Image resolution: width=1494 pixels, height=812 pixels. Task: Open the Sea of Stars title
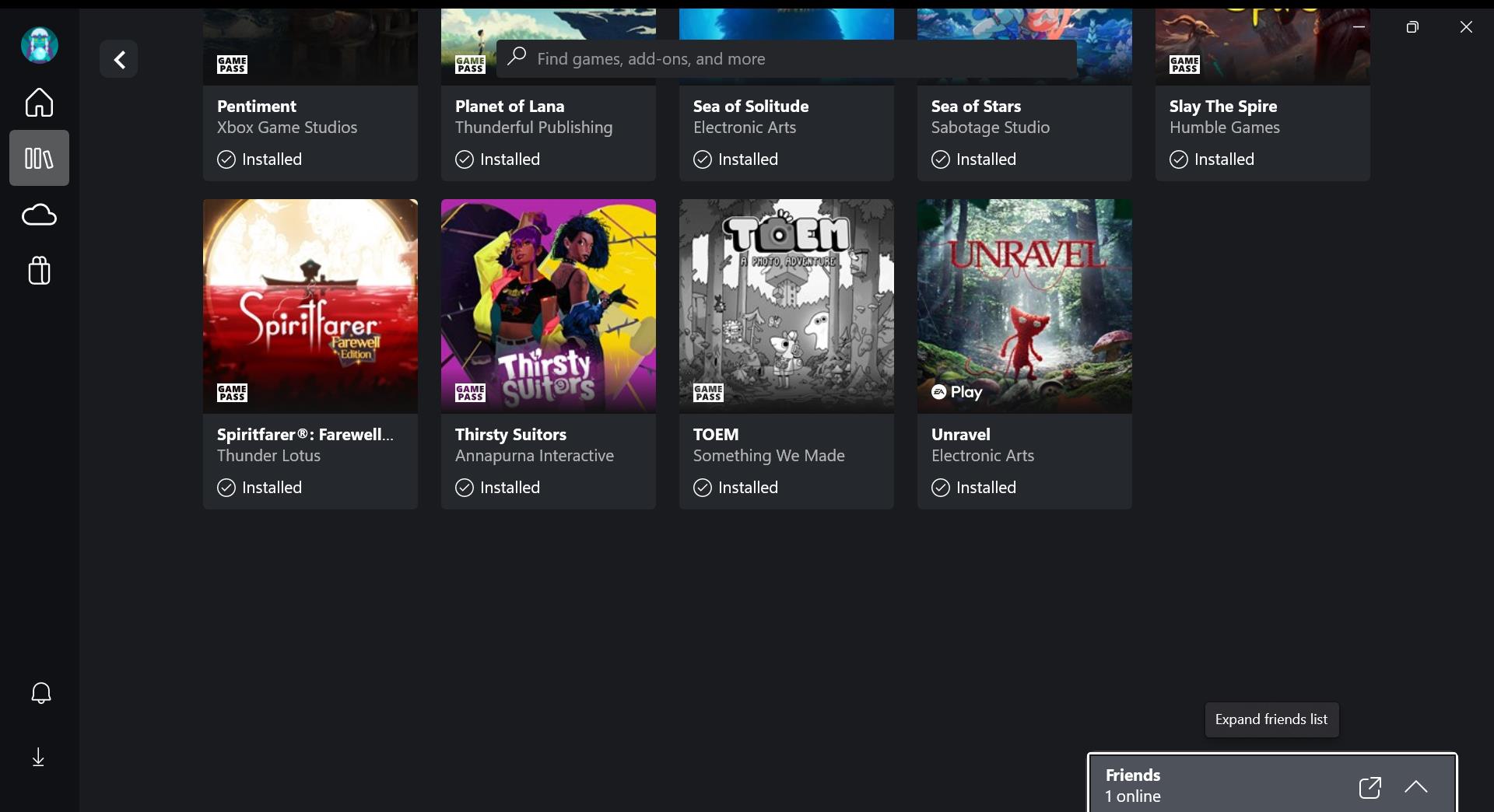pyautogui.click(x=976, y=107)
